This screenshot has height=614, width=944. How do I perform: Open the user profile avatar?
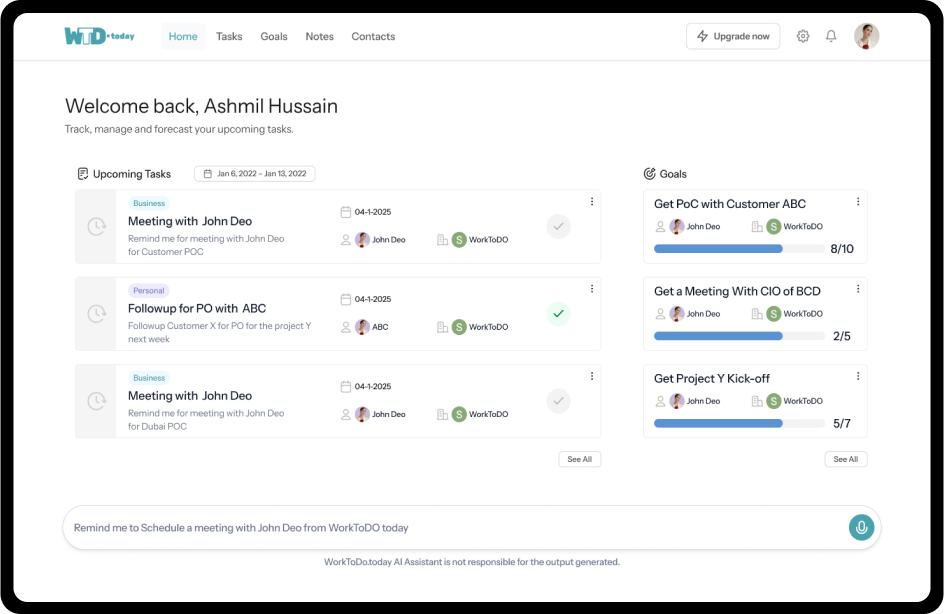tap(866, 36)
